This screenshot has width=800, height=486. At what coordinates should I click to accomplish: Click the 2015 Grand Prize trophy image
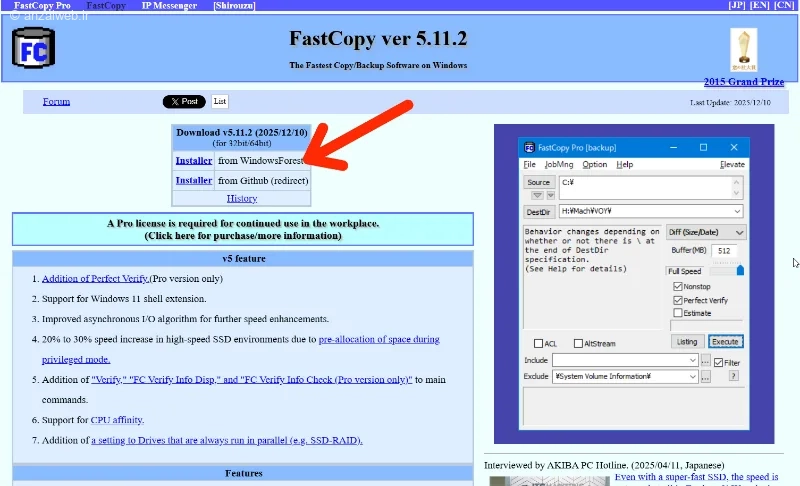point(743,49)
